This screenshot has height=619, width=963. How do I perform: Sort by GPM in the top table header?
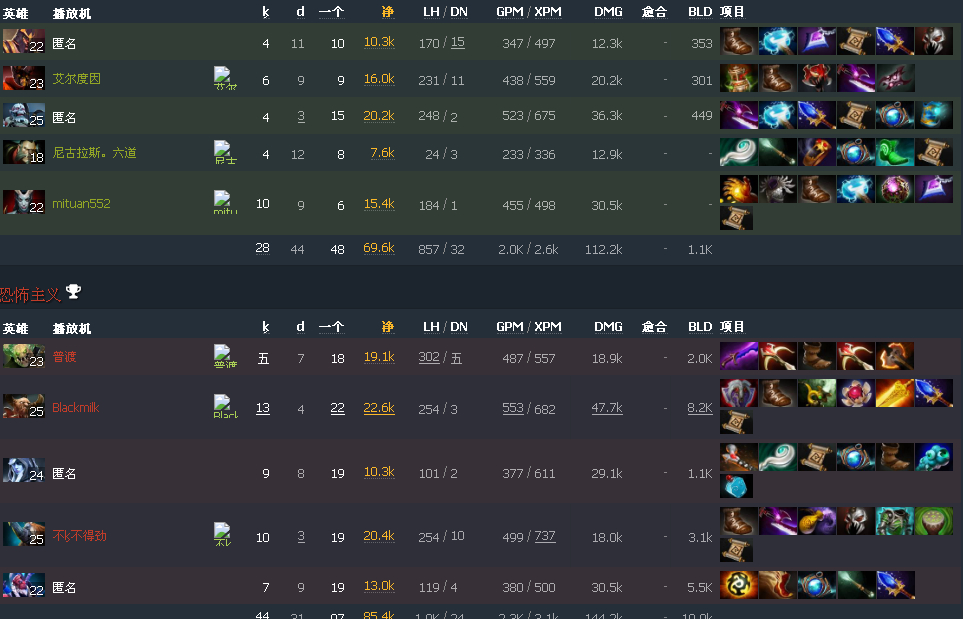tap(511, 12)
